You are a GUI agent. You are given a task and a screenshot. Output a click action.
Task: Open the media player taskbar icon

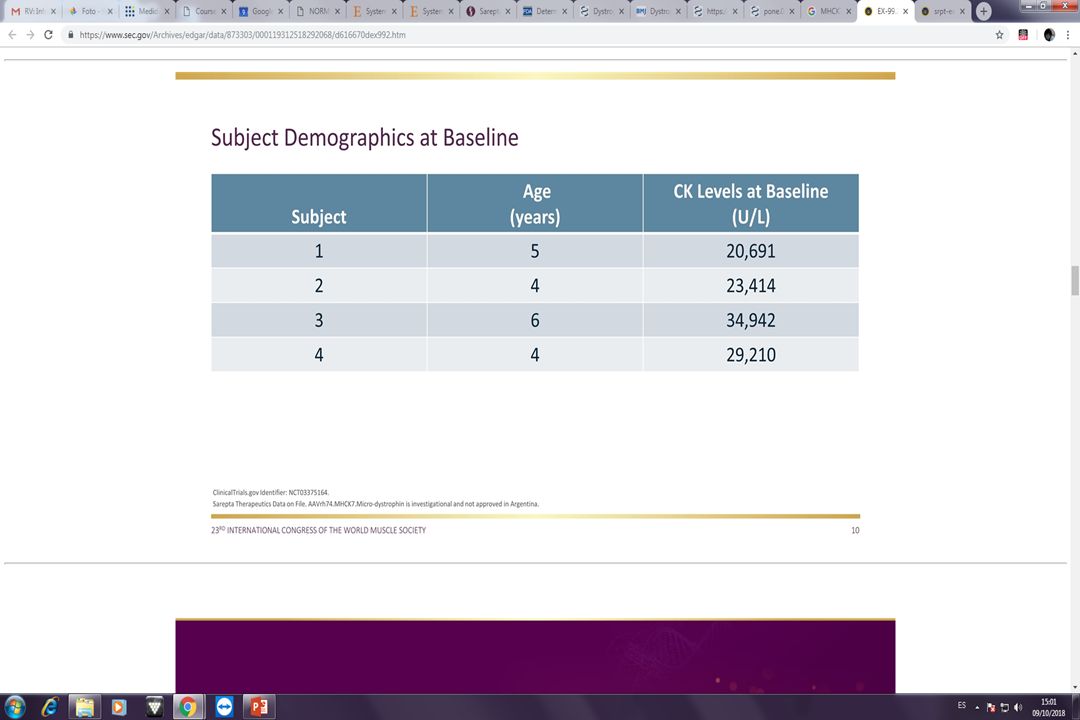coord(119,706)
